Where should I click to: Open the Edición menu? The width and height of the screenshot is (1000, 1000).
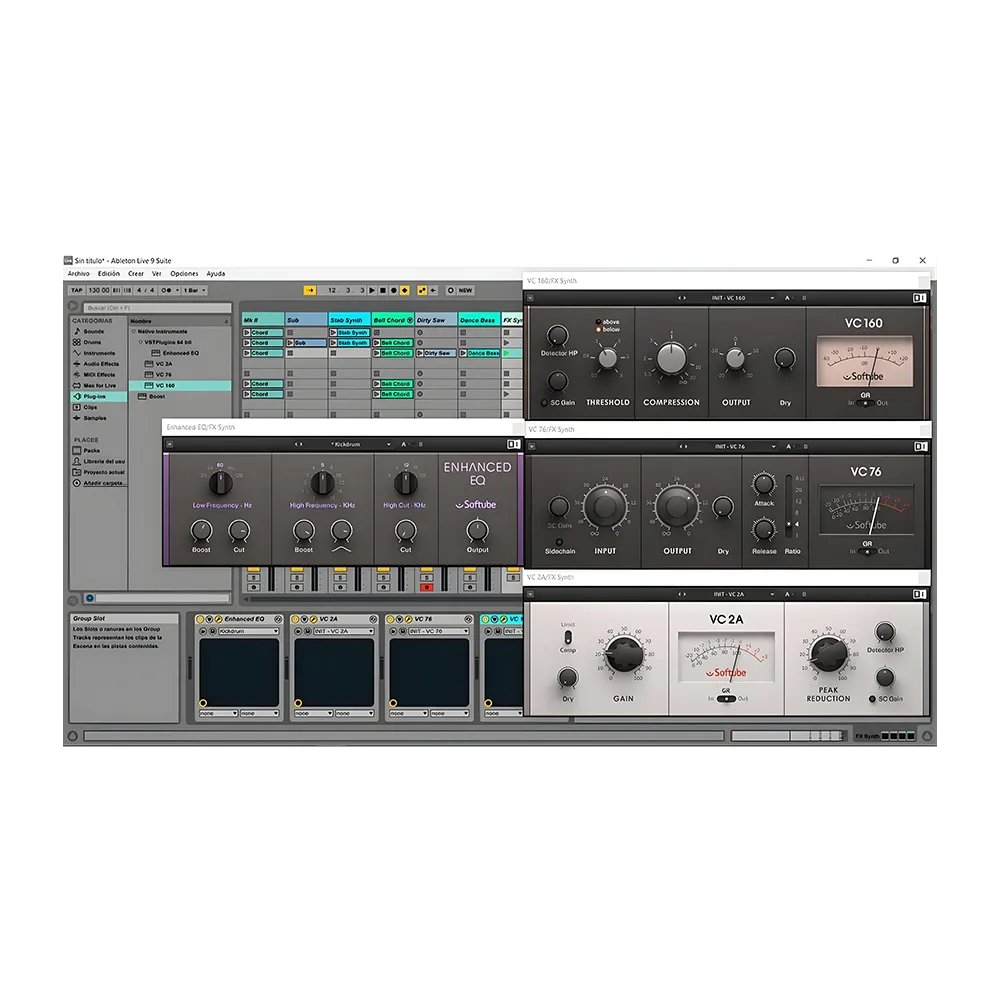[x=108, y=274]
